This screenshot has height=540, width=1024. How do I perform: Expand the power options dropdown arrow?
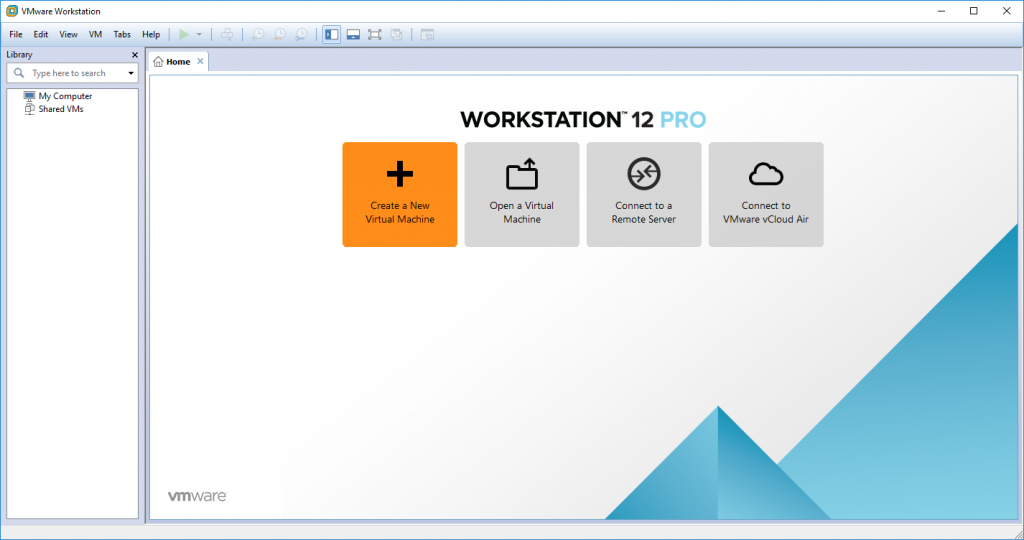tap(199, 34)
